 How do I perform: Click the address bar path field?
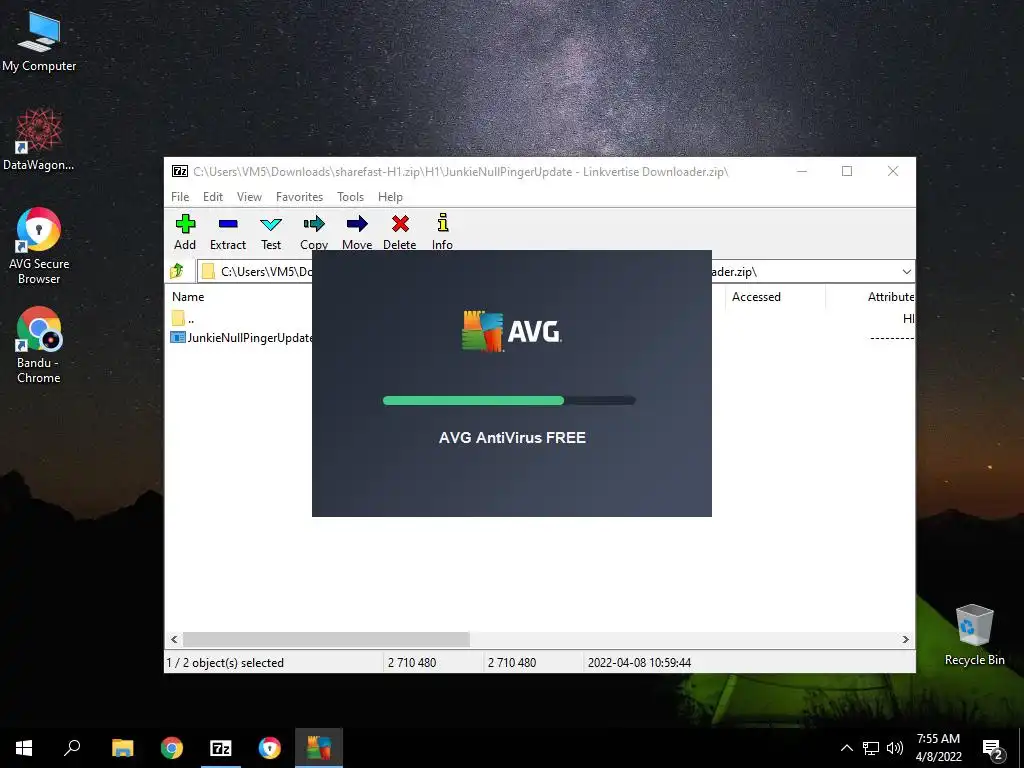pos(555,272)
